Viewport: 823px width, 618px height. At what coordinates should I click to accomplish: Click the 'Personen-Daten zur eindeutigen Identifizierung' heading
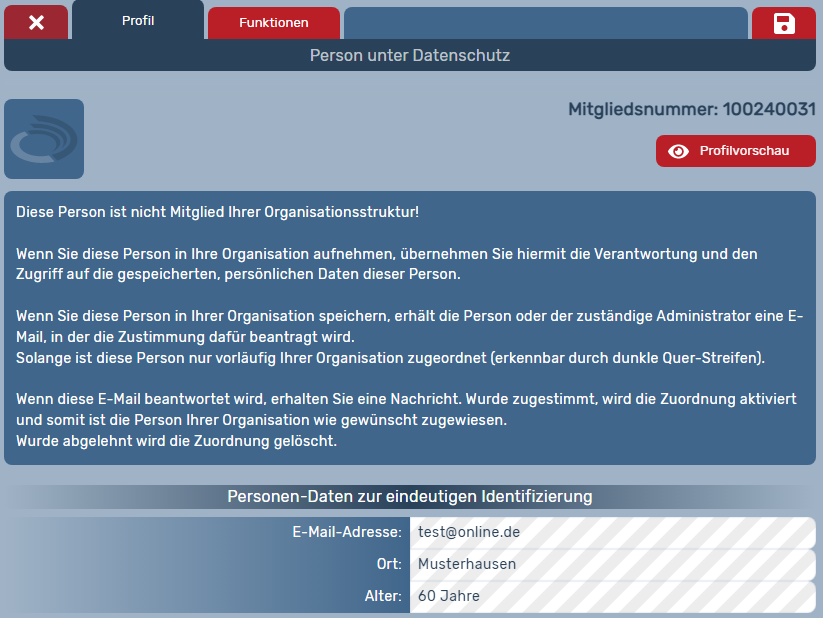coord(410,496)
